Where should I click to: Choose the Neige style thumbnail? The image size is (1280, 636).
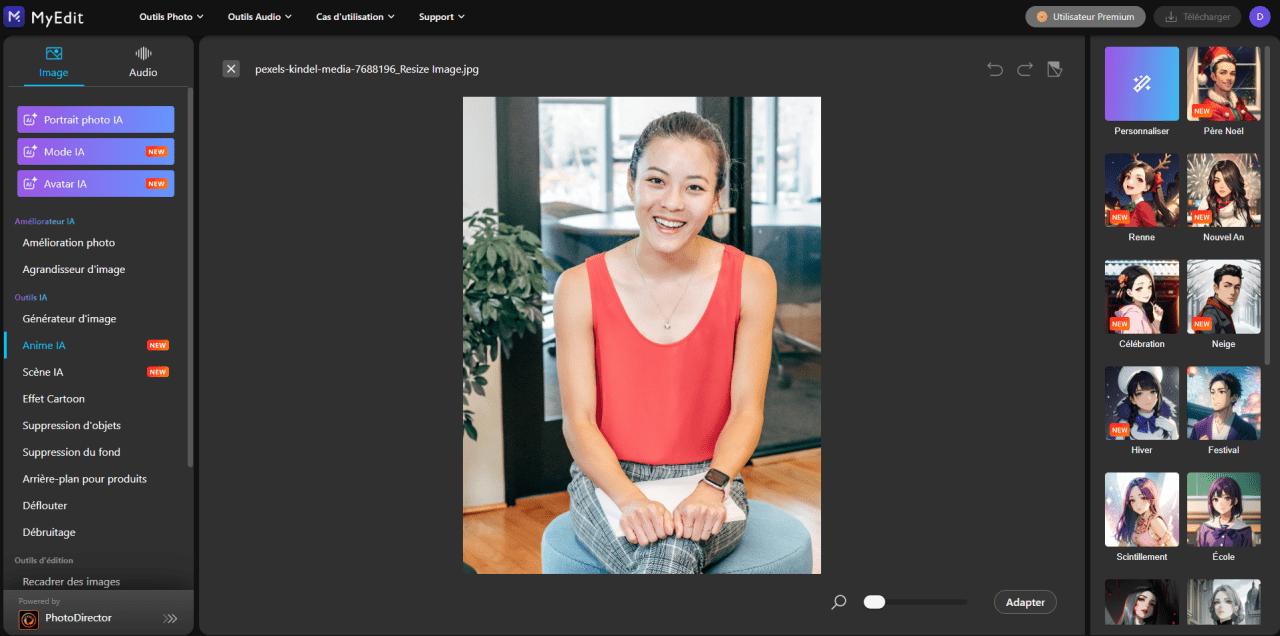point(1224,297)
